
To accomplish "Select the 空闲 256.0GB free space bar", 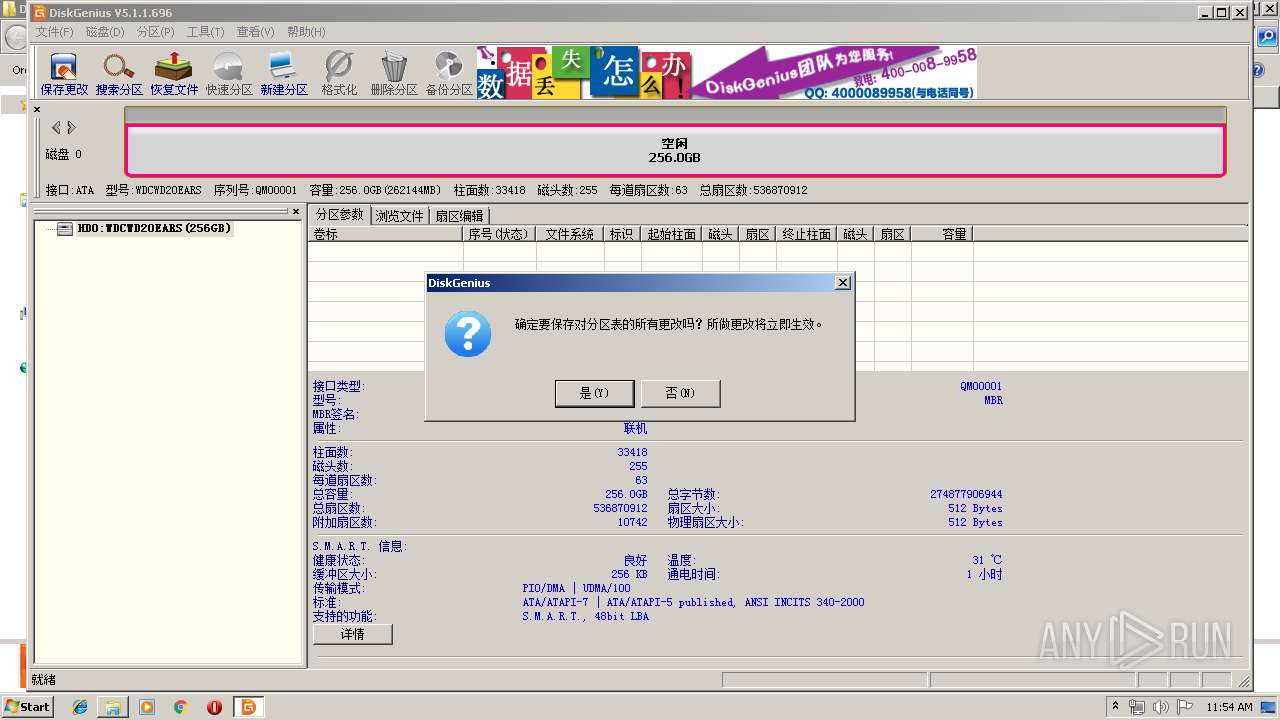I will pyautogui.click(x=675, y=150).
